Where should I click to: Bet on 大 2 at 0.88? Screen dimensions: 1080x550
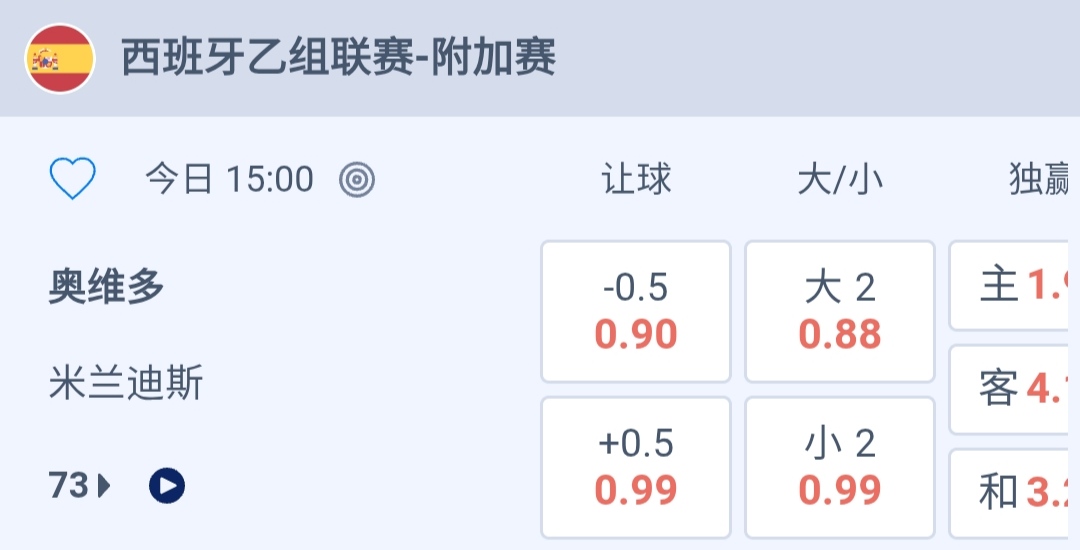tap(840, 311)
